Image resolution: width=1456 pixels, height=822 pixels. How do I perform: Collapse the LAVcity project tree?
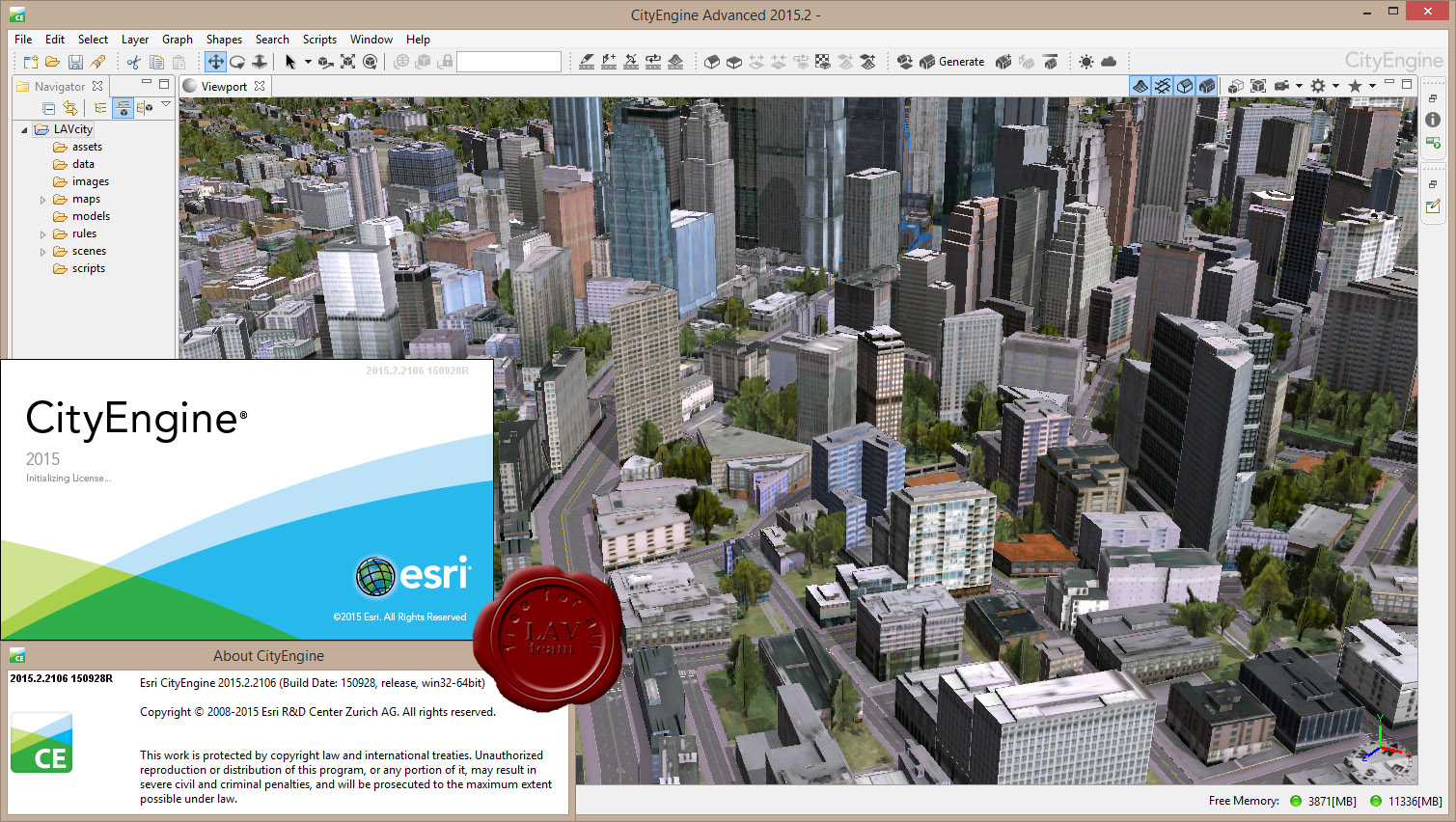[24, 129]
